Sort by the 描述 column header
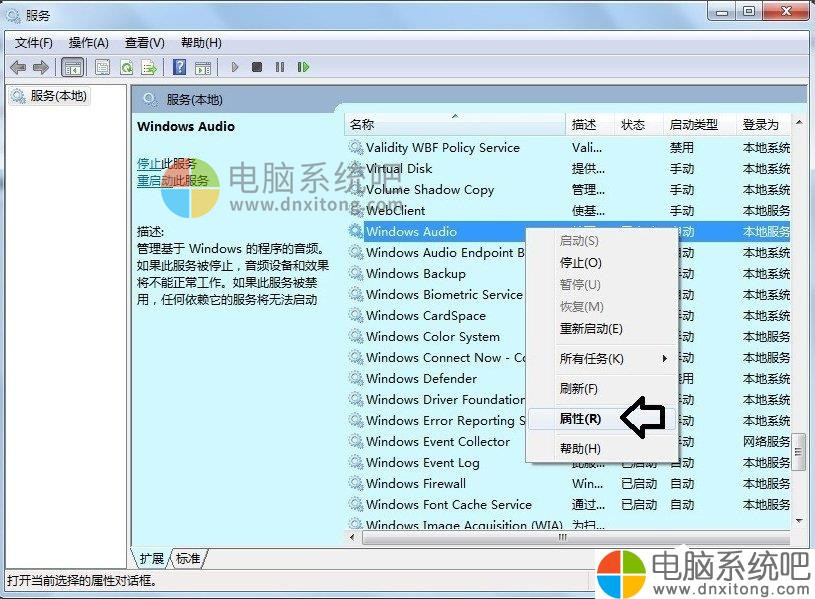 [589, 125]
